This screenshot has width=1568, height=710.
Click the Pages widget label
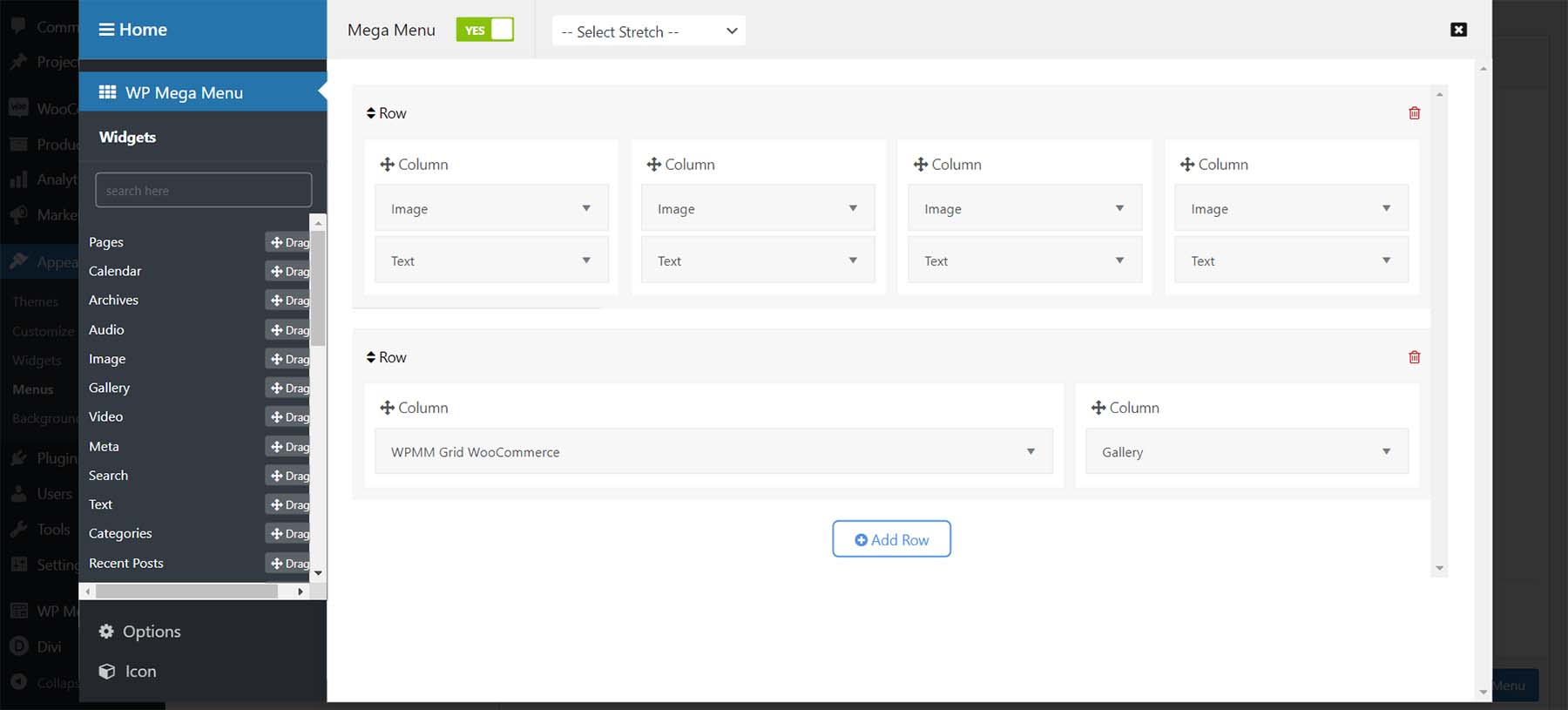pos(106,242)
